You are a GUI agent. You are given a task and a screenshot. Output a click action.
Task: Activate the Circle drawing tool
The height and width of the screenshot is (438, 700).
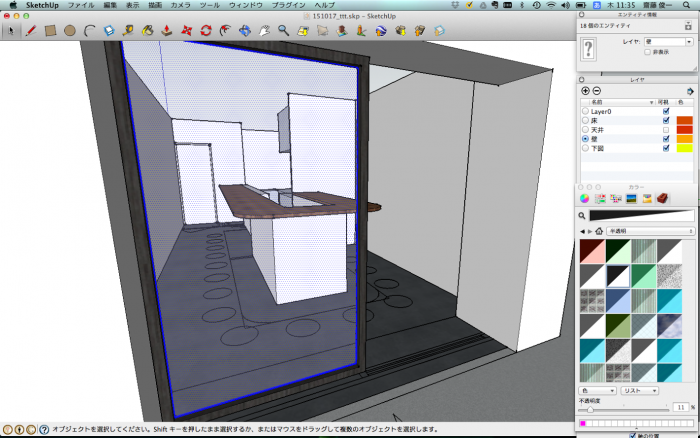[70, 31]
